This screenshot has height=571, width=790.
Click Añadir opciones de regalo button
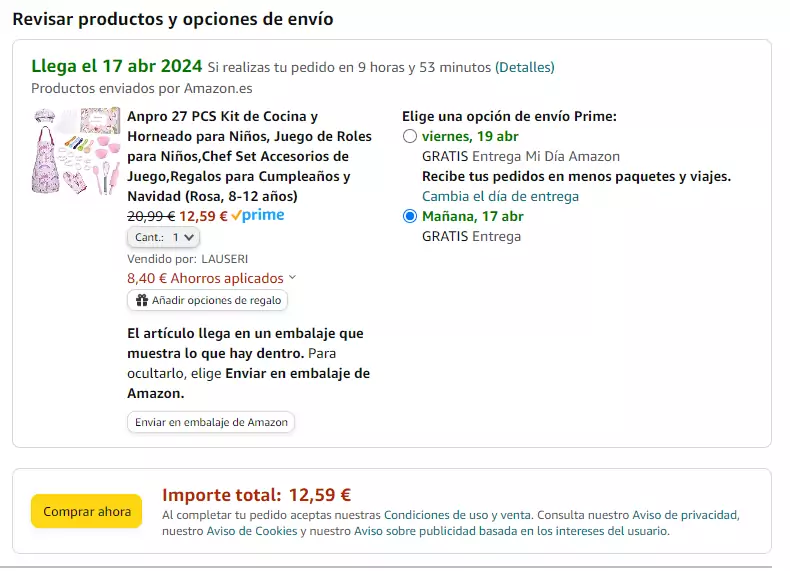[208, 300]
